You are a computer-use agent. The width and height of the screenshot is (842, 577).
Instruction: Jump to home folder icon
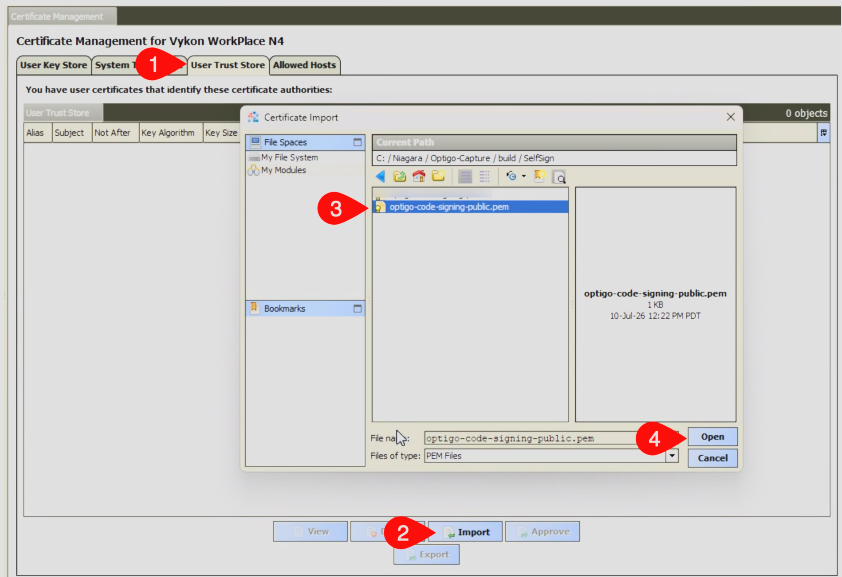[x=419, y=176]
